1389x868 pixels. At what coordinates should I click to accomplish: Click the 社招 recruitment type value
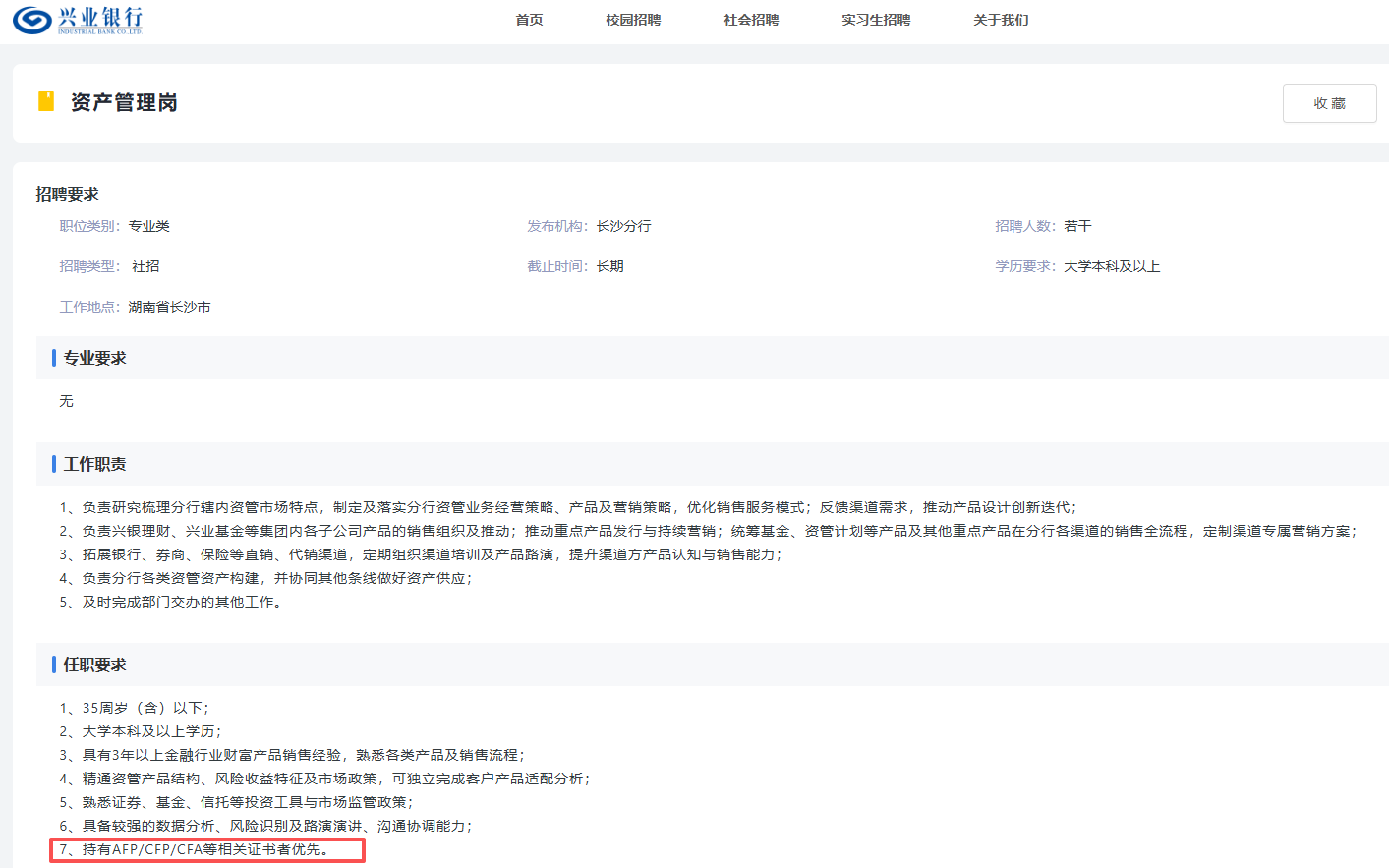pos(145,266)
